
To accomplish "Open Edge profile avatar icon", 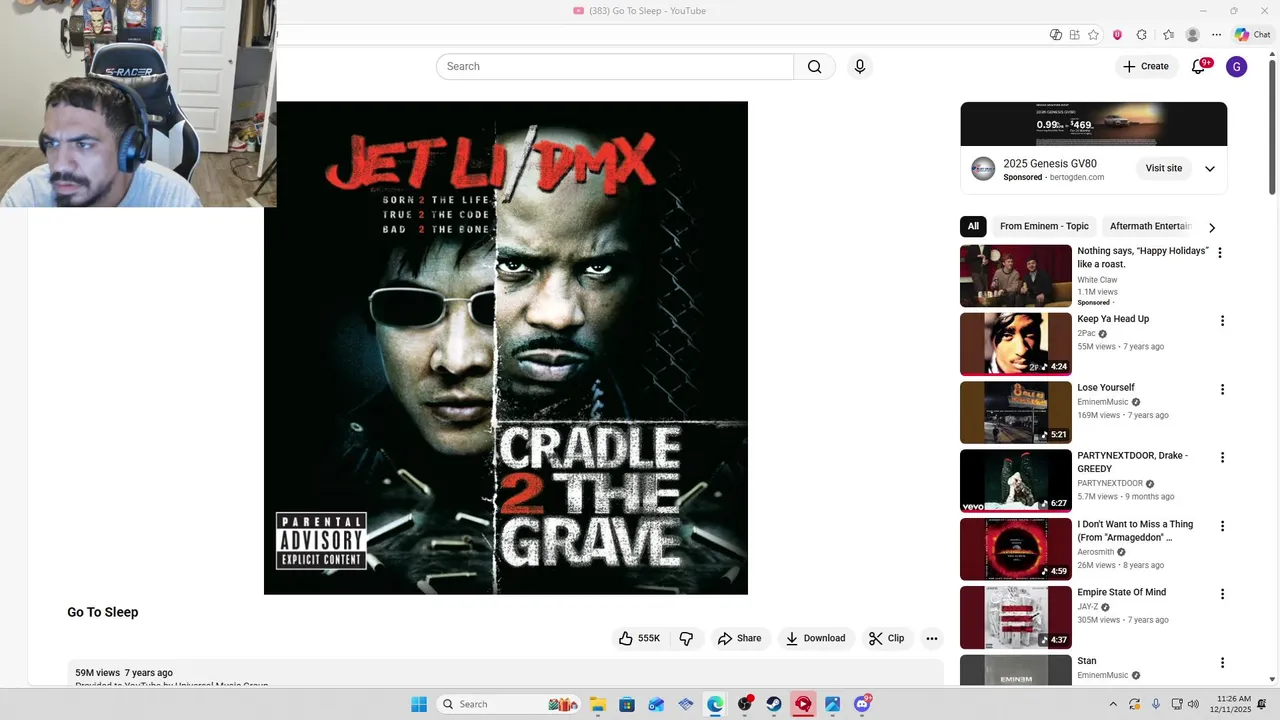I will (1192, 35).
